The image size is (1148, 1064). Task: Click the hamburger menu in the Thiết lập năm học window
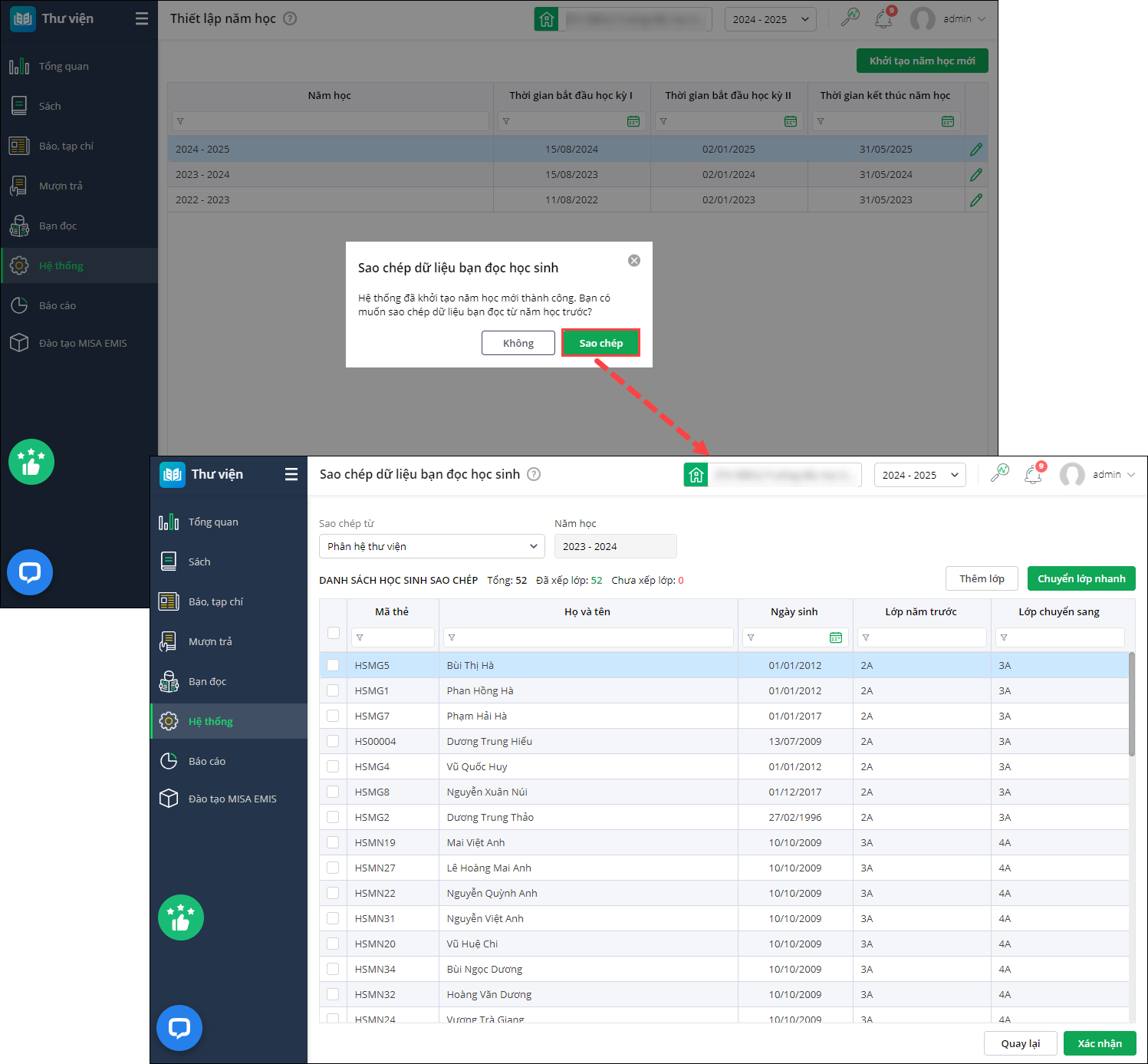tap(142, 18)
